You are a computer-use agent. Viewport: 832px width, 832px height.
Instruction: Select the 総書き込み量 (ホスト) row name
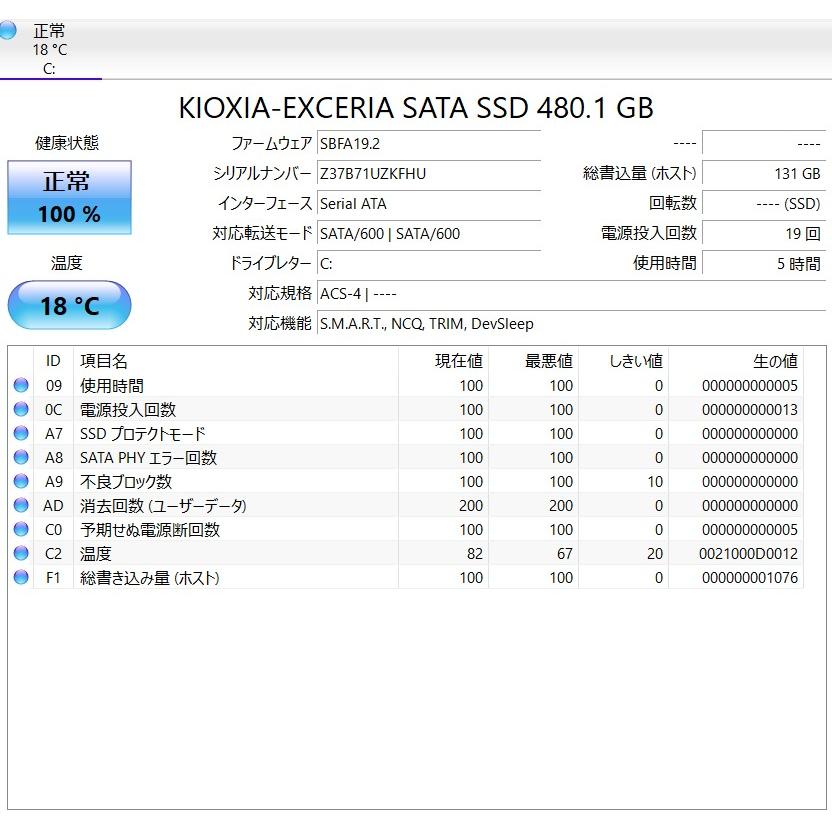point(150,578)
